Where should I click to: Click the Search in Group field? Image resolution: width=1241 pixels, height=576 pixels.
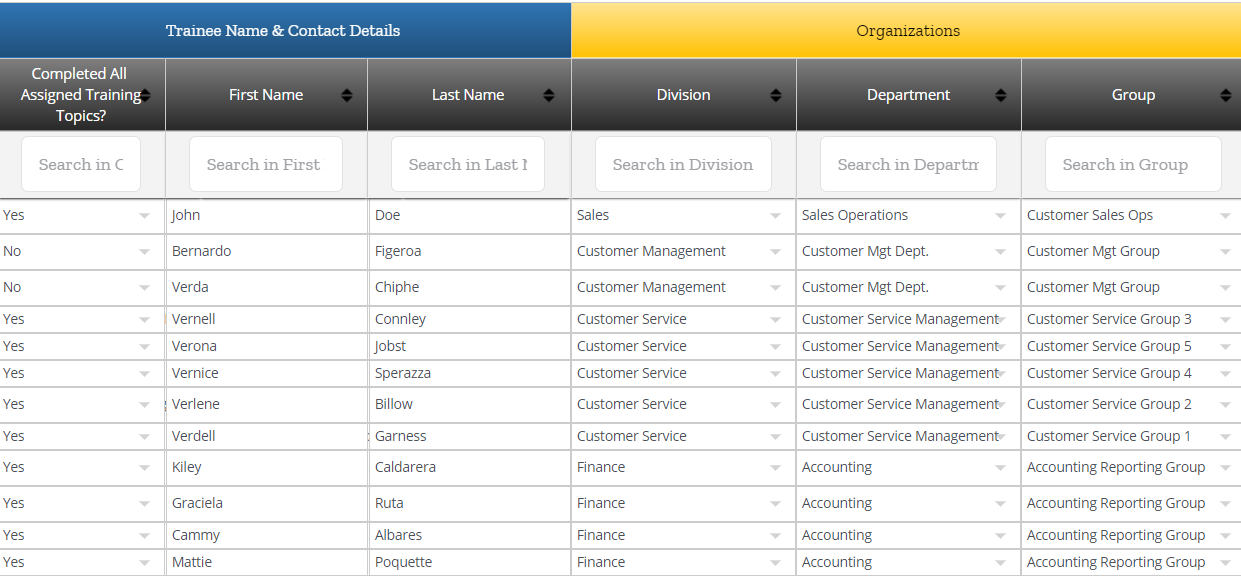click(x=1133, y=164)
